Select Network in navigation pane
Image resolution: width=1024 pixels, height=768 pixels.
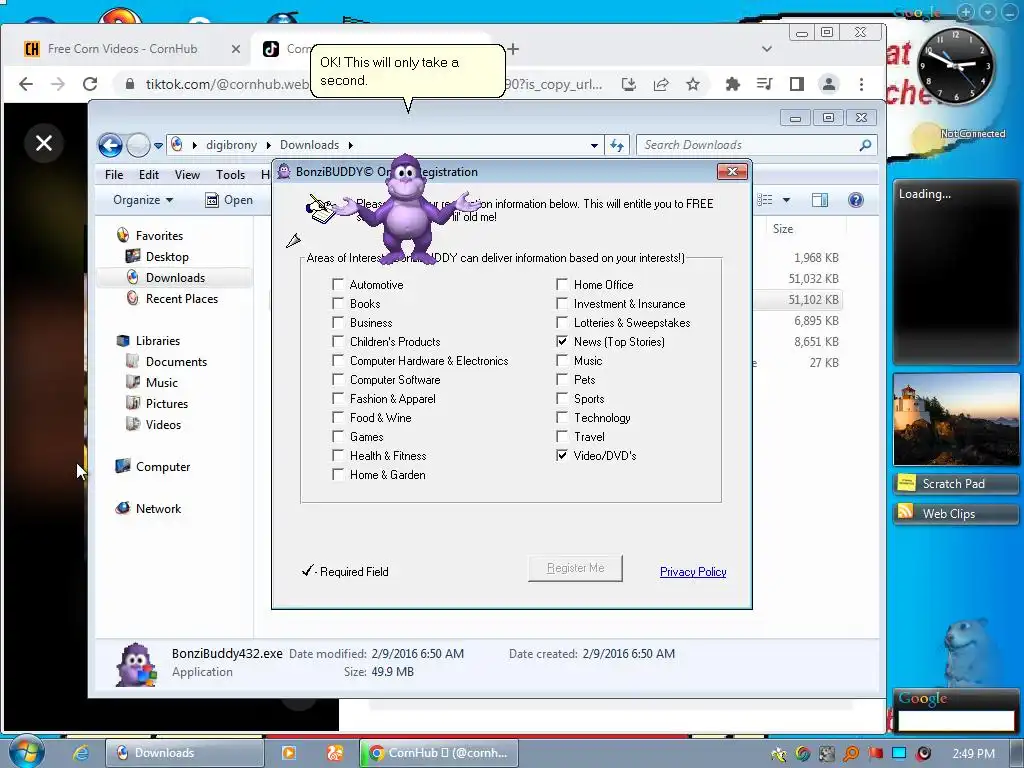pyautogui.click(x=158, y=508)
